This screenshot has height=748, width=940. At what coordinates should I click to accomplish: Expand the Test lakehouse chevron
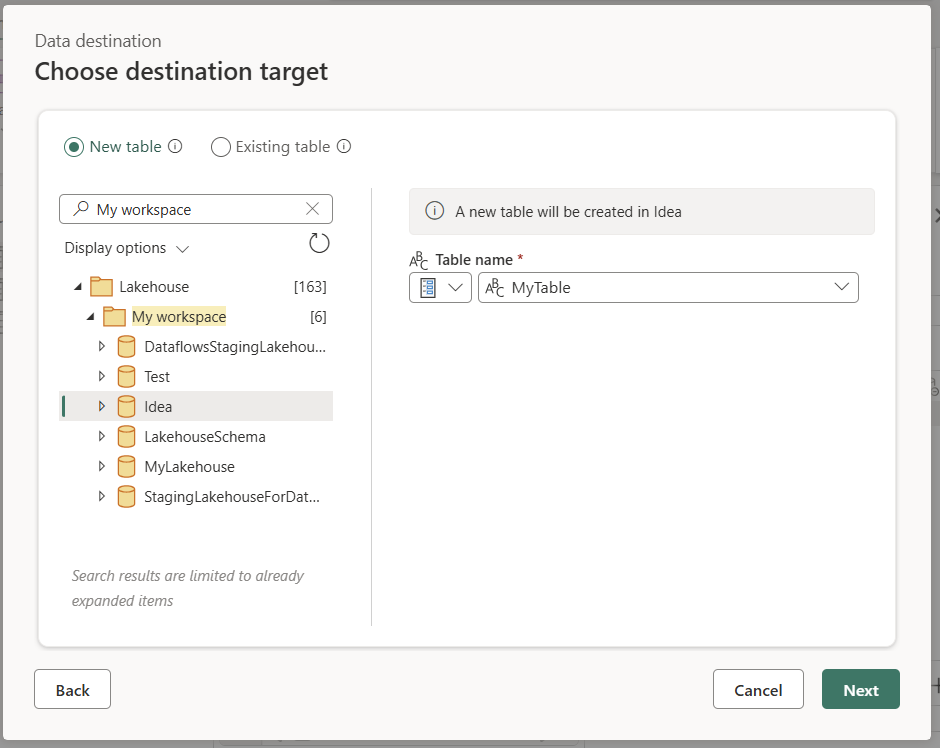pyautogui.click(x=100, y=376)
